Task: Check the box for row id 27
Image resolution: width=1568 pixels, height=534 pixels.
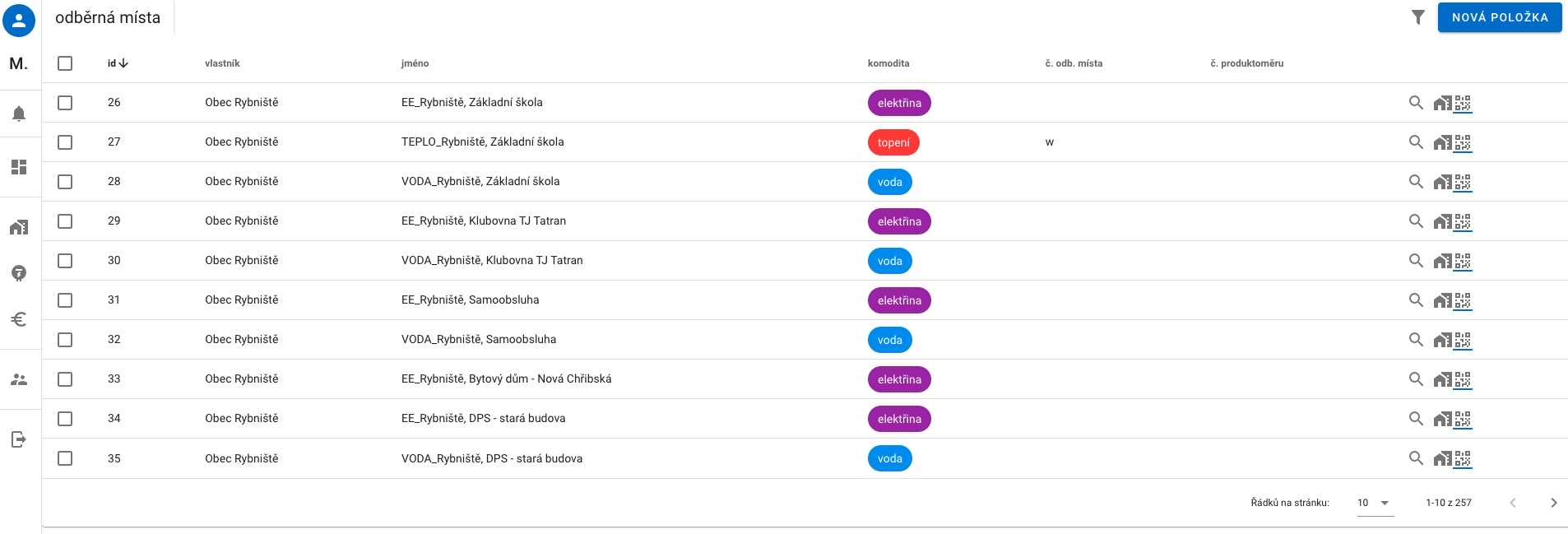Action: [65, 142]
